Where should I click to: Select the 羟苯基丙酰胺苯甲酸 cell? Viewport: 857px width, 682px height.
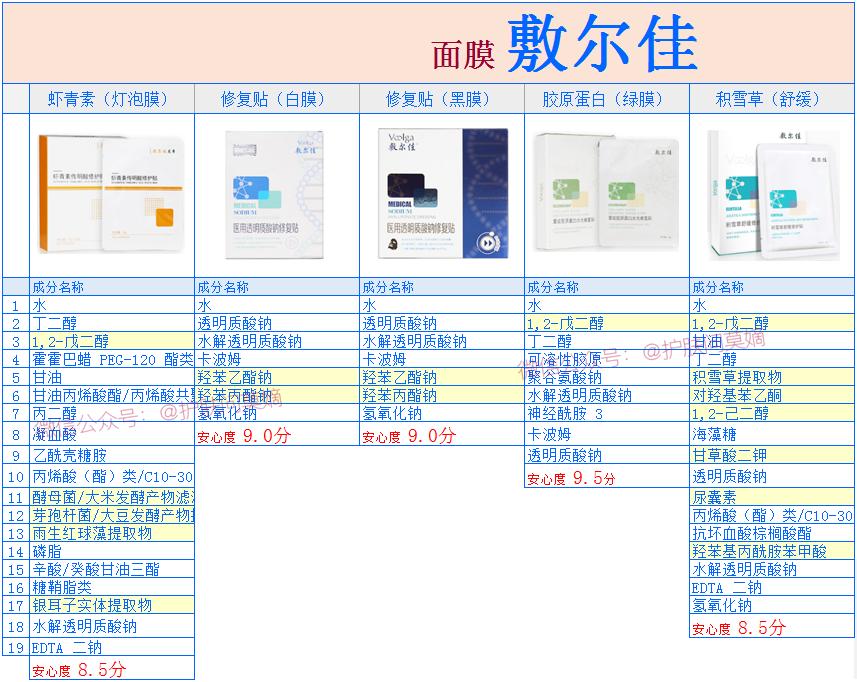click(x=772, y=551)
